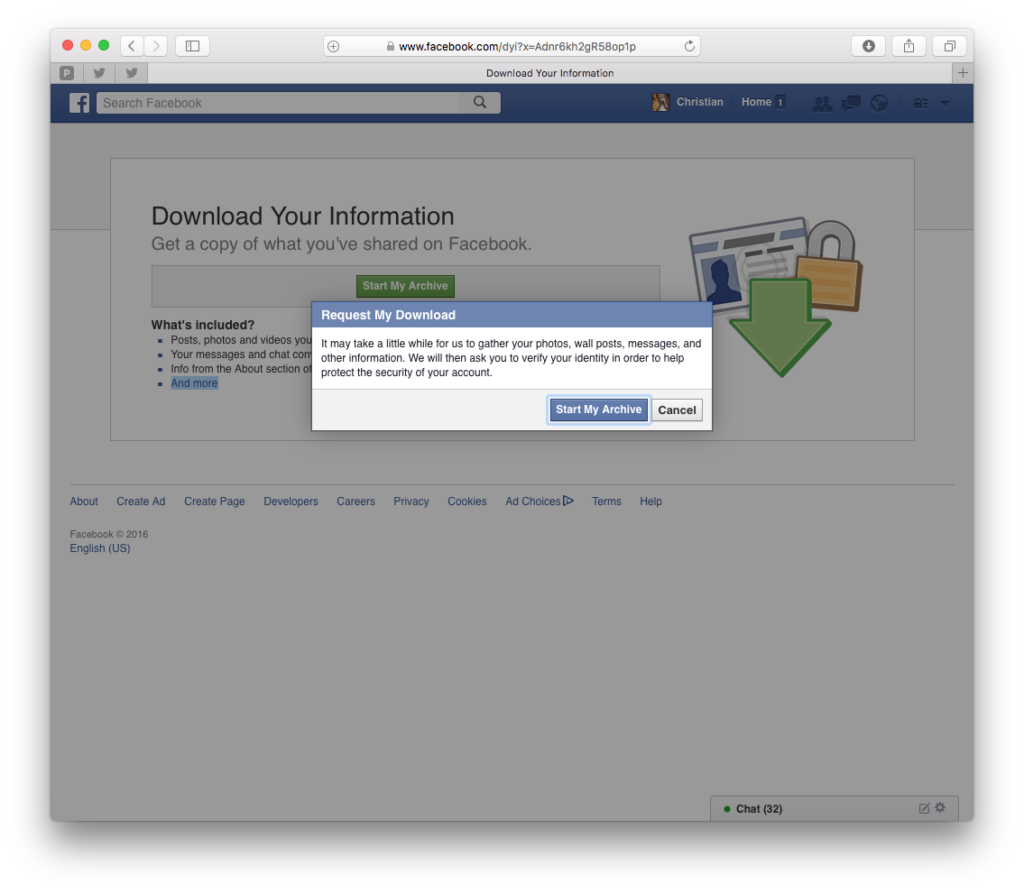Image resolution: width=1024 pixels, height=893 pixels.
Task: Show all tabs overview button
Action: click(950, 46)
